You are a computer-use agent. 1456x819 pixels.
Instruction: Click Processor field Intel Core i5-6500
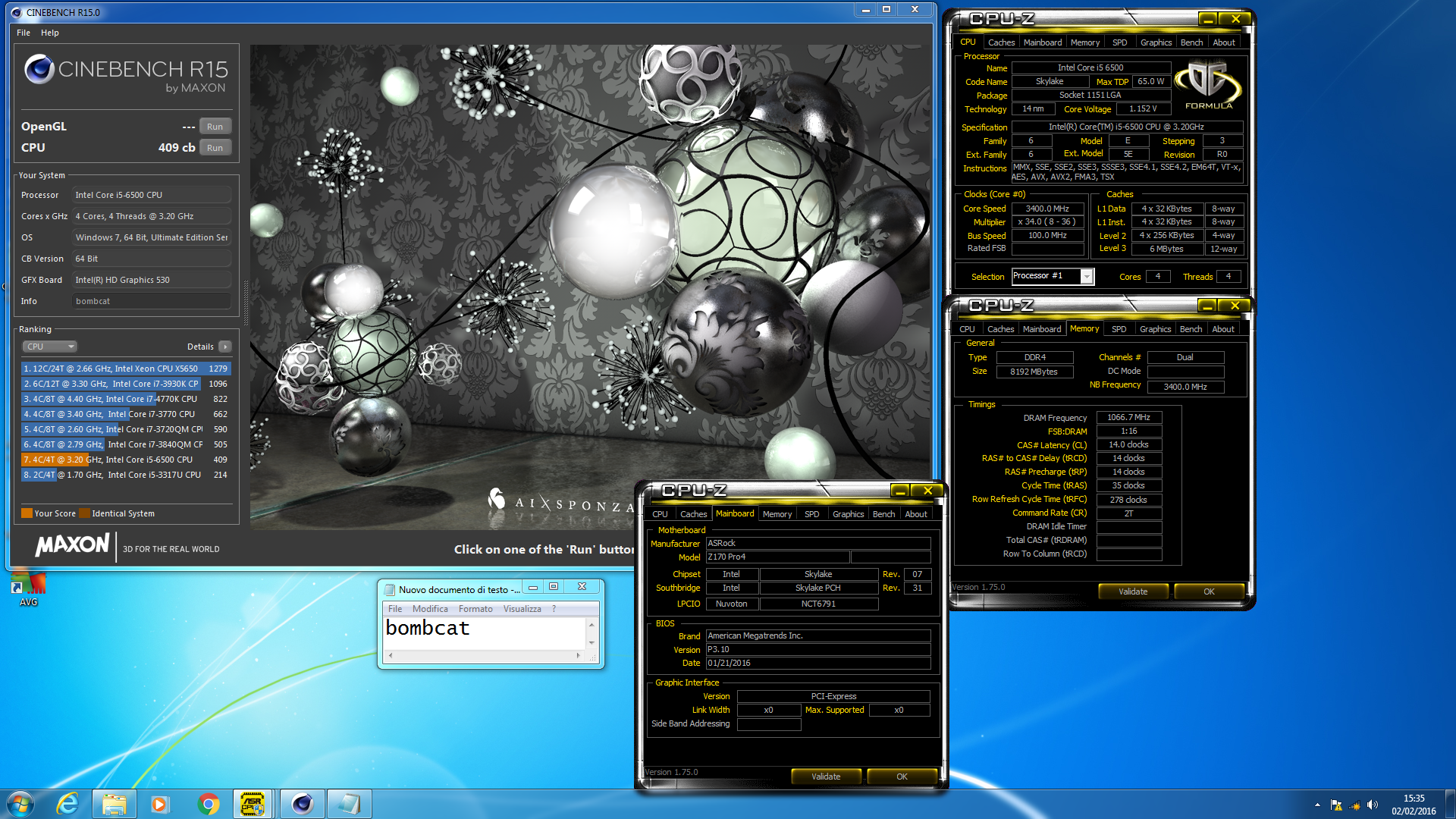pos(151,195)
